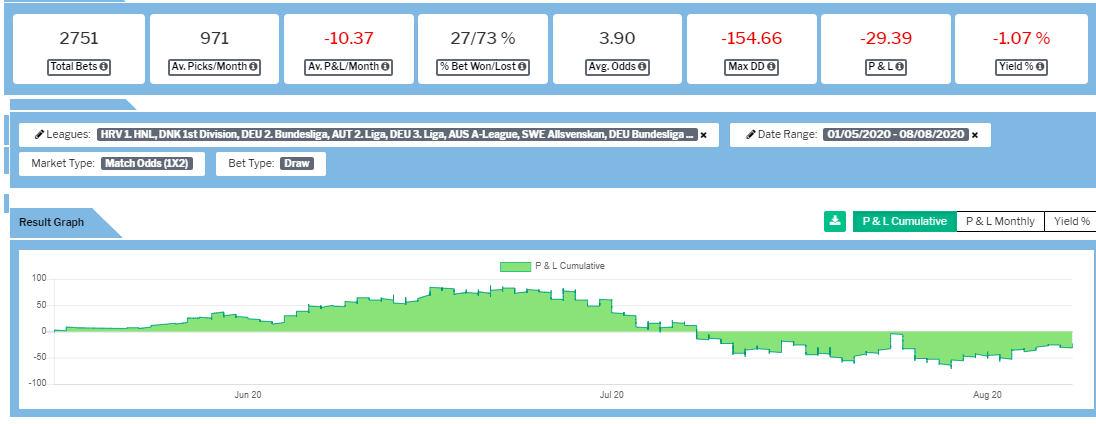Click the info icon beside Av. P&L/Month

[385, 67]
